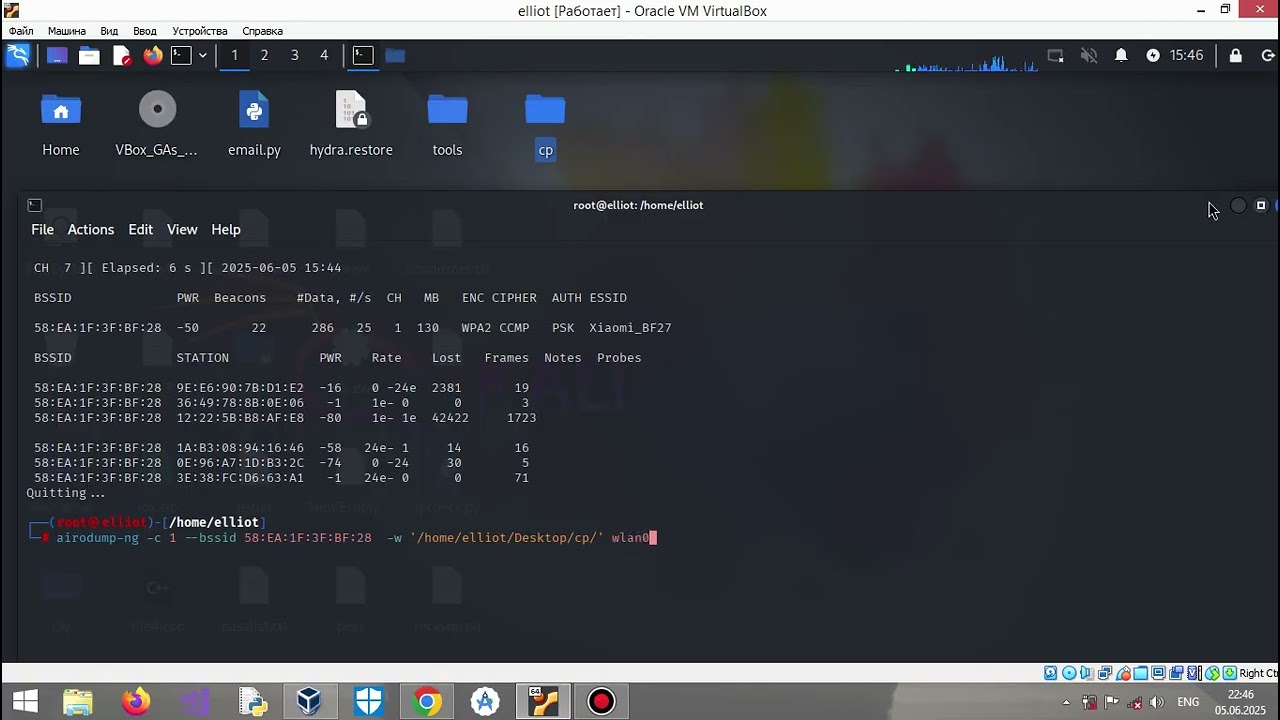Launch Firefox from the Kali panel
Image resolution: width=1280 pixels, height=720 pixels.
click(x=152, y=55)
